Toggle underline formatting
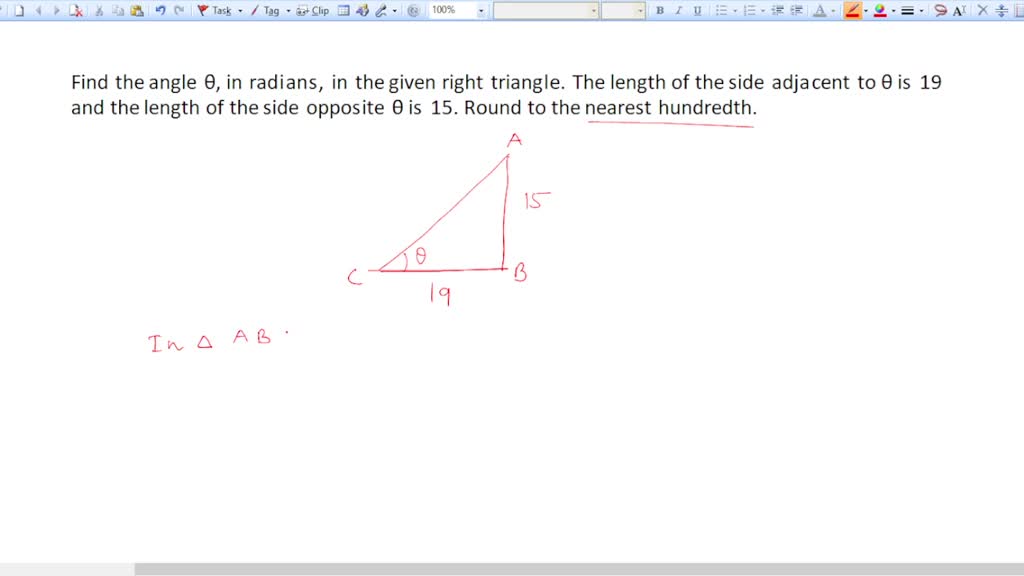This screenshot has width=1024, height=576. pos(699,10)
